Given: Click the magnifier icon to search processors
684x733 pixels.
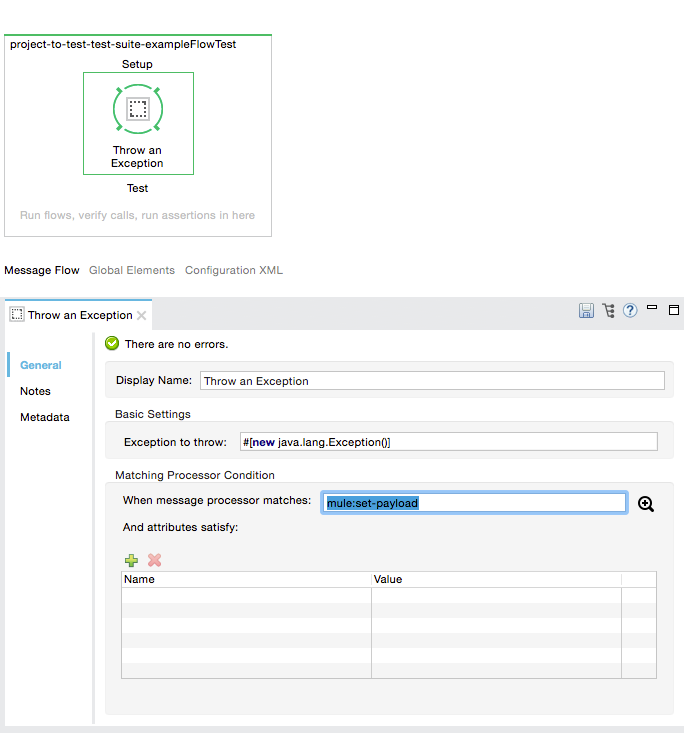Looking at the screenshot, I should click(x=646, y=504).
